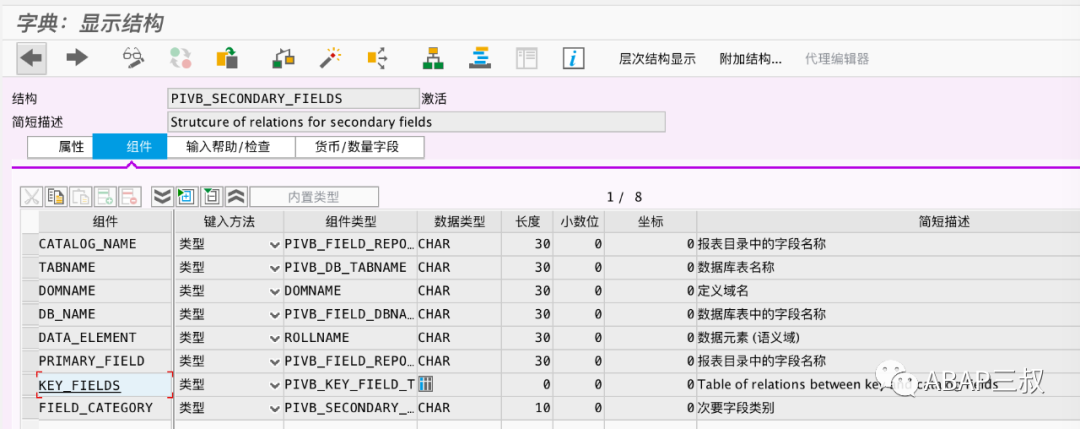Open typing method dropdown for DOMNAME

[x=276, y=291]
